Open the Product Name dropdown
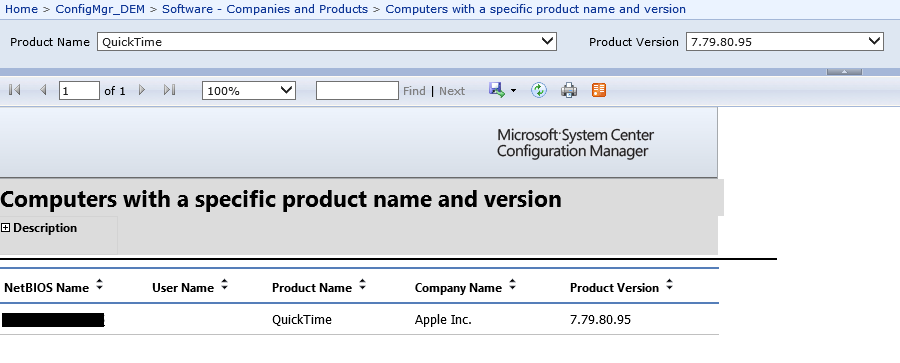Viewport: 900px width, 363px height. point(327,41)
